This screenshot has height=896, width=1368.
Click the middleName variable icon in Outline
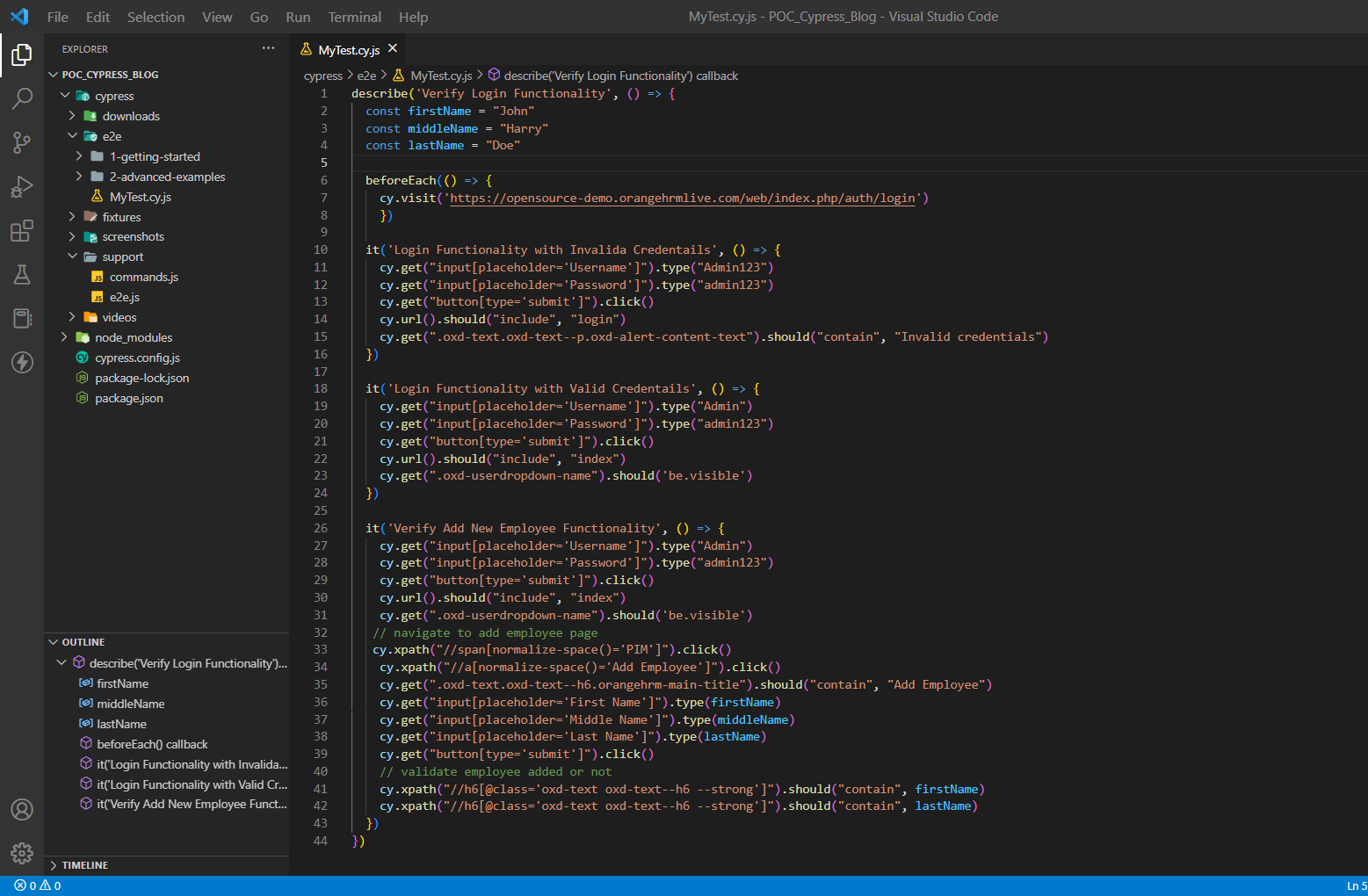click(x=86, y=704)
